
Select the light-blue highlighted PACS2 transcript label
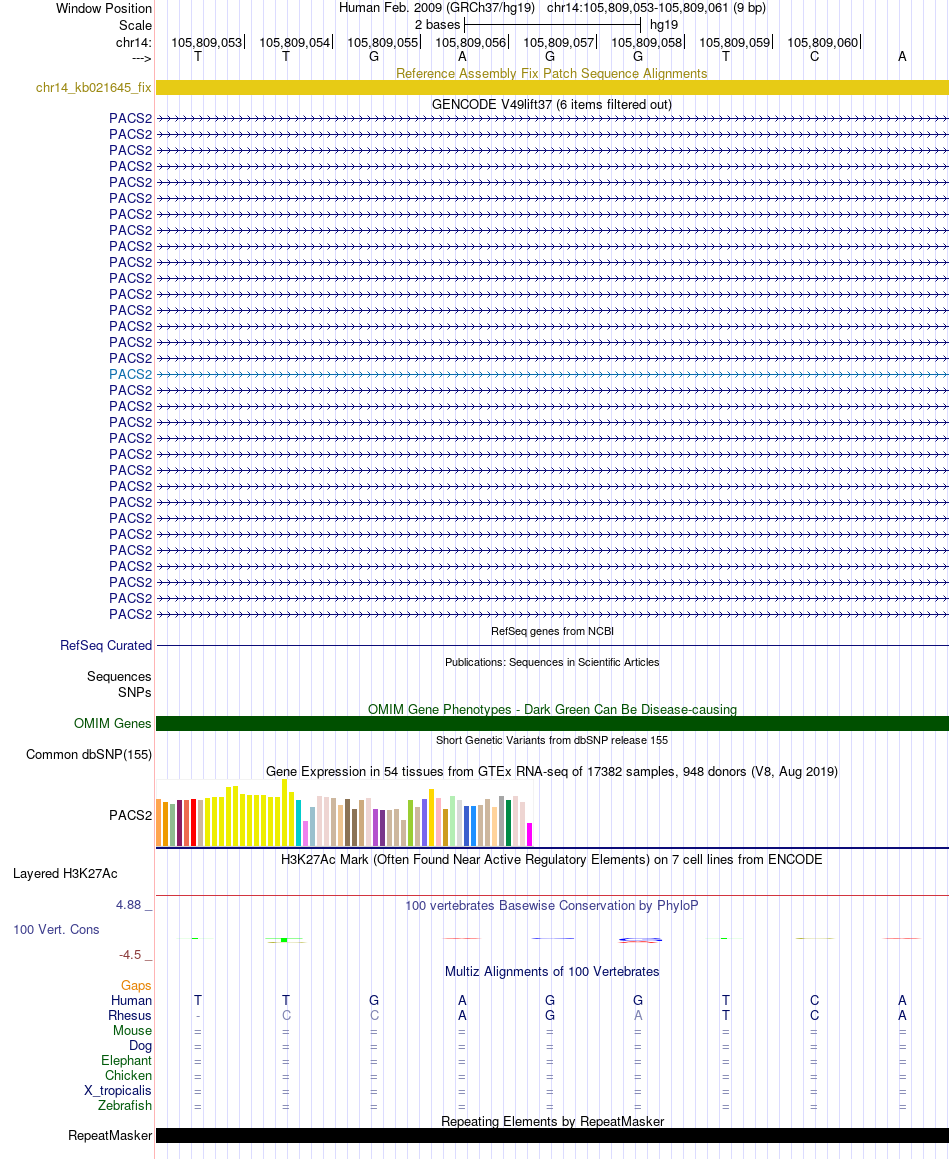click(130, 374)
